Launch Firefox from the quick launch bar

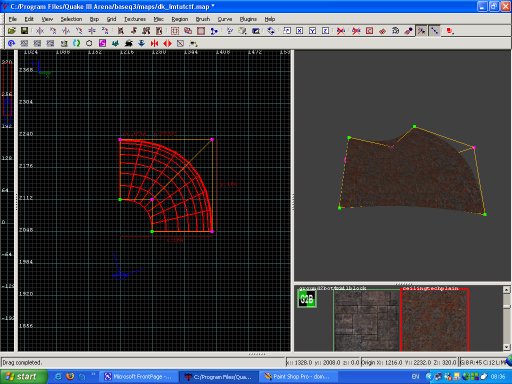(70, 377)
